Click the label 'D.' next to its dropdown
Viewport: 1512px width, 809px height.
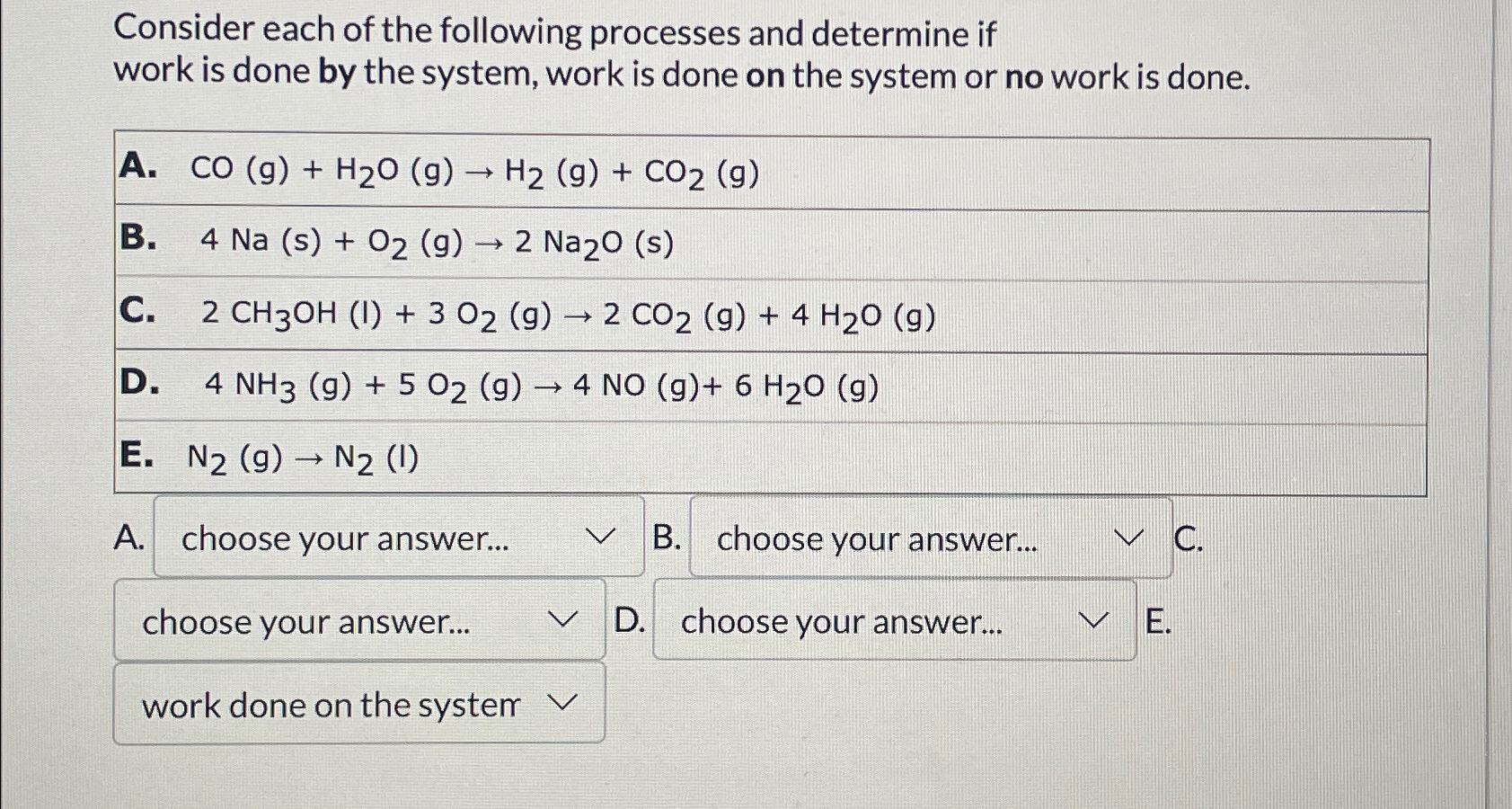click(x=630, y=620)
